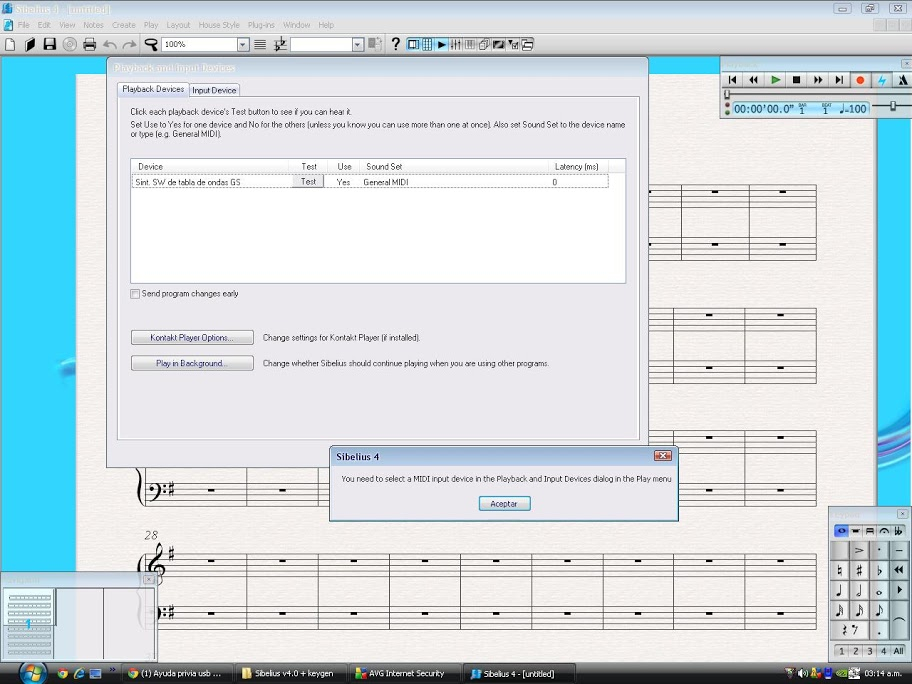
Task: Enable Send program changes early checkbox
Action: click(x=136, y=294)
